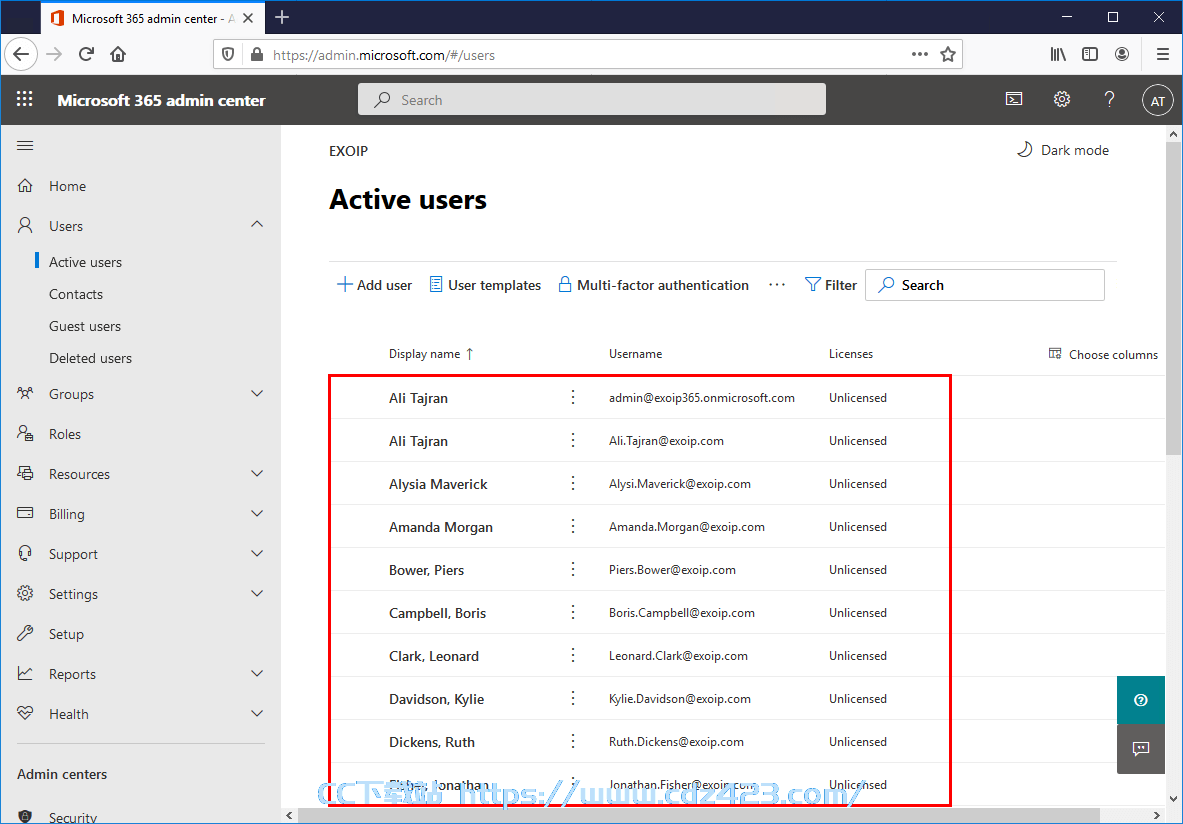Show site tracking protection shield
Image resolution: width=1183 pixels, height=824 pixels.
pyautogui.click(x=229, y=54)
